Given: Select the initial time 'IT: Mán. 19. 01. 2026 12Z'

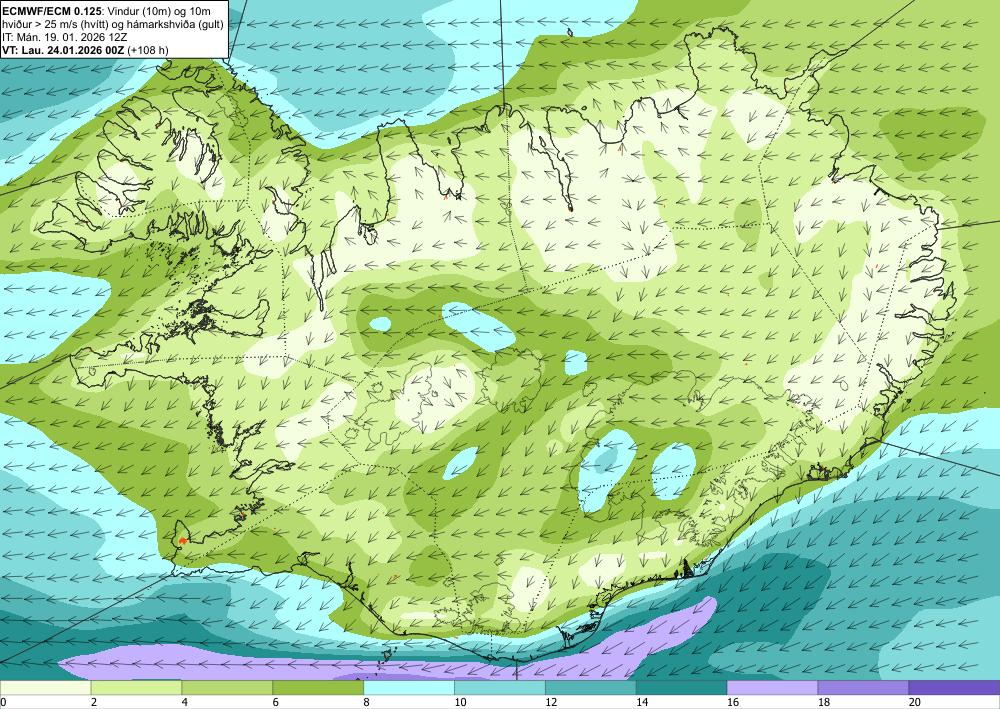Looking at the screenshot, I should click(65, 37).
